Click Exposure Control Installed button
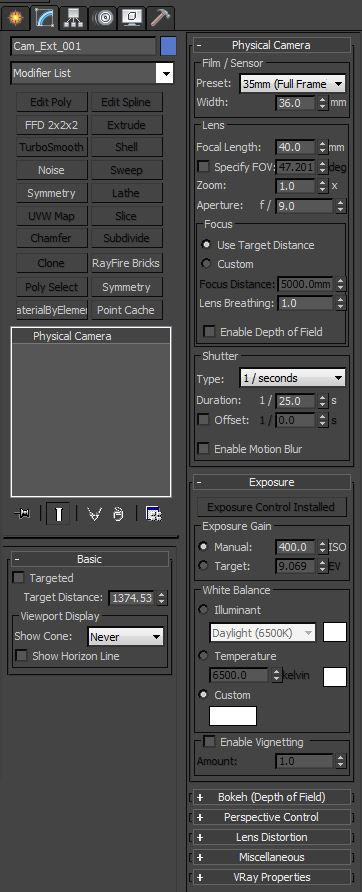Screen dimensions: 362x892 [270, 507]
